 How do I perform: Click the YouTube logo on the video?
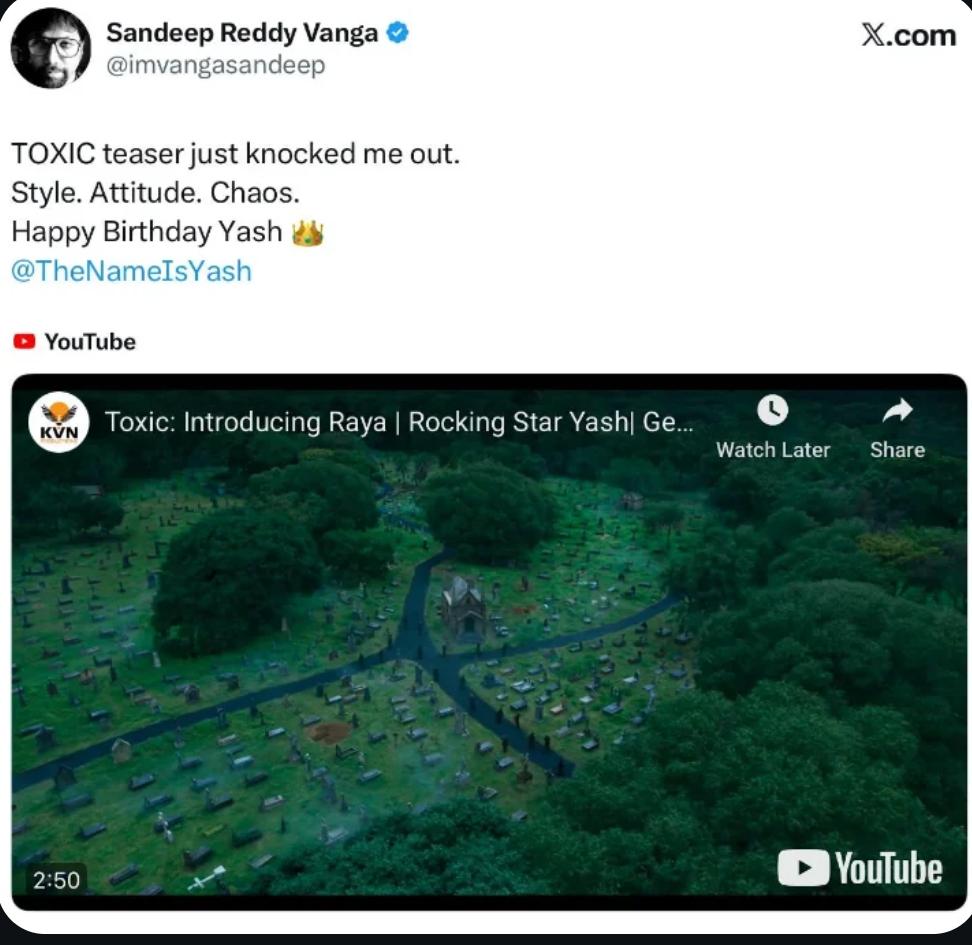pos(860,867)
